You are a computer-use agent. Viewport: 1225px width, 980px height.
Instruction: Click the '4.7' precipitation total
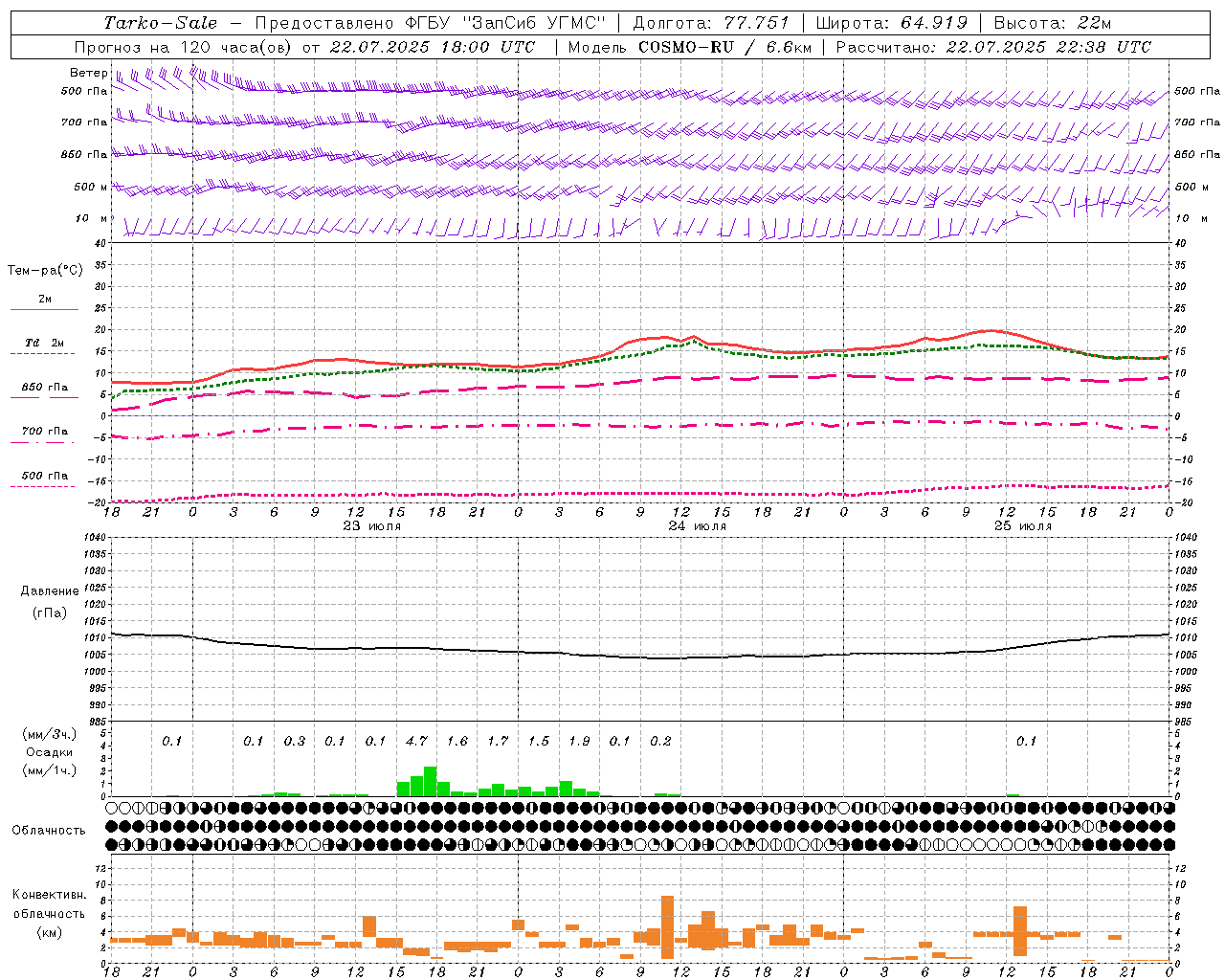[x=416, y=741]
